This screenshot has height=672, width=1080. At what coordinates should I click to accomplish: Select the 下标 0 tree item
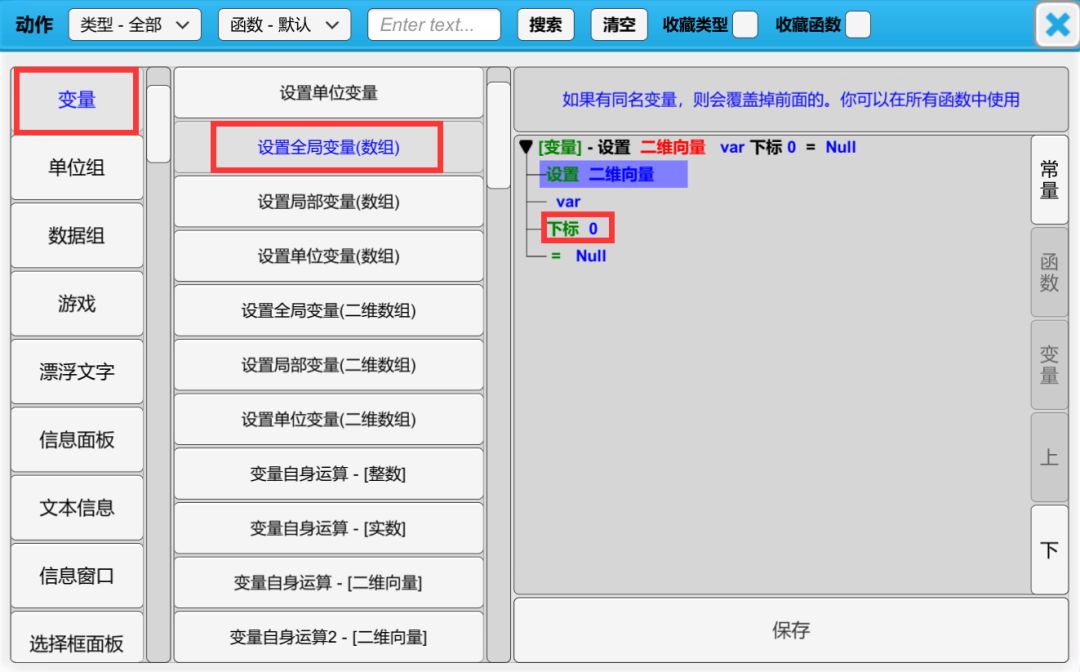(x=573, y=229)
